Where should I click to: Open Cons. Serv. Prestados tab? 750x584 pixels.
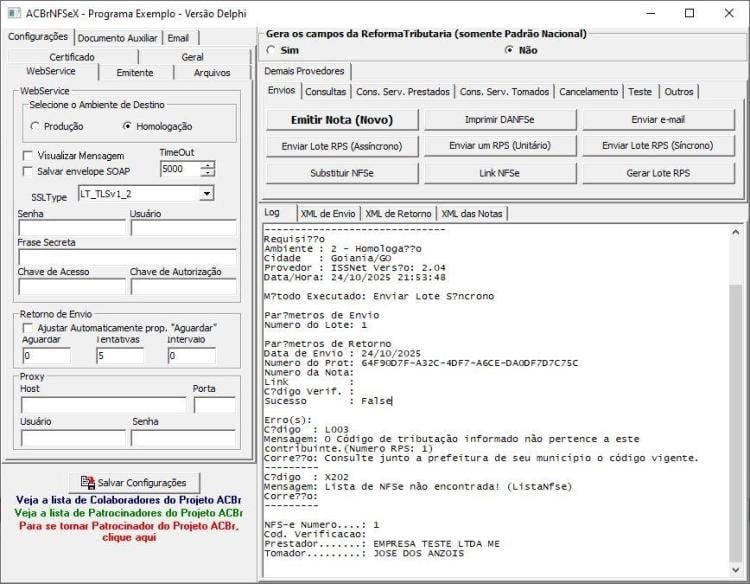pyautogui.click(x=403, y=91)
